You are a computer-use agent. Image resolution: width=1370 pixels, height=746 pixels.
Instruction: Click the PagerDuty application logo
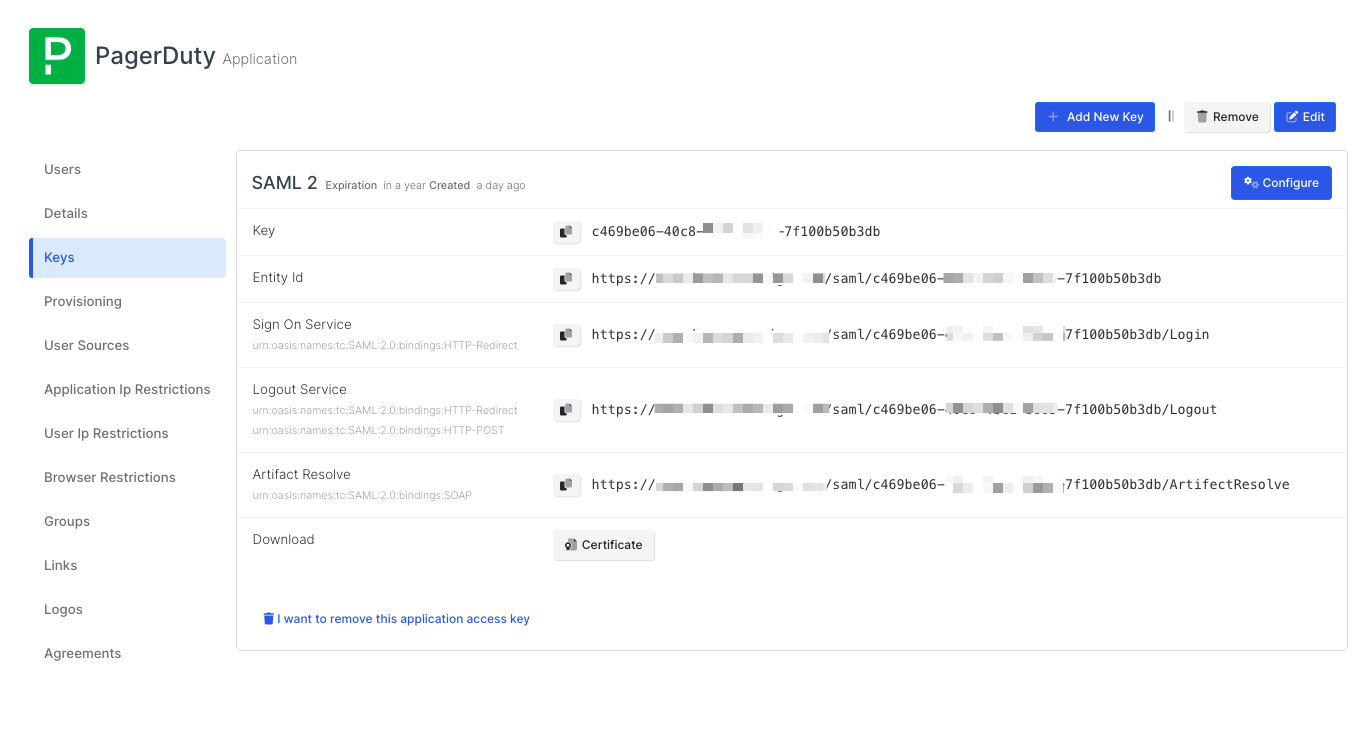tap(57, 56)
